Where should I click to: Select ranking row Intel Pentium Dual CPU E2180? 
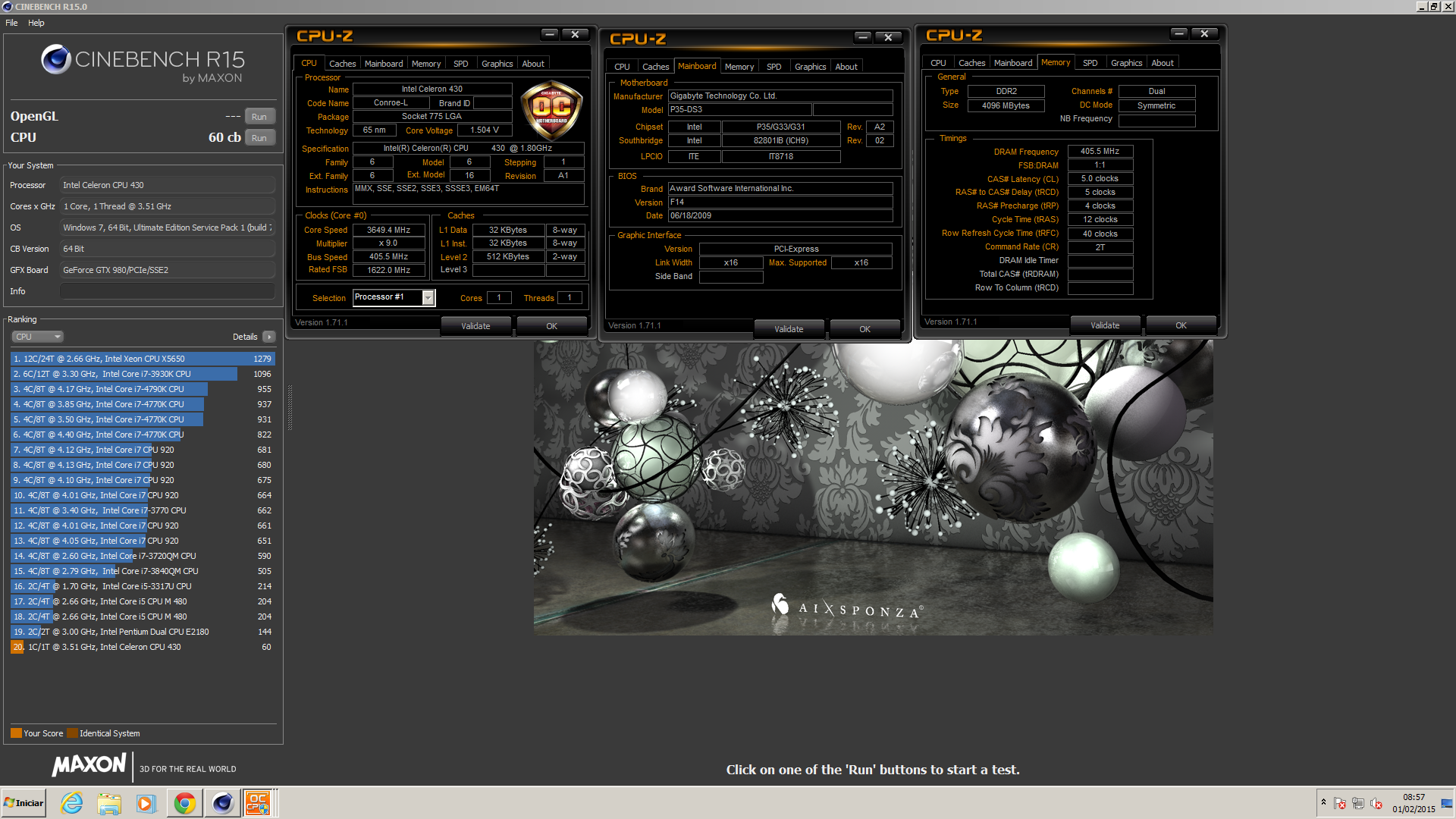pyautogui.click(x=143, y=632)
